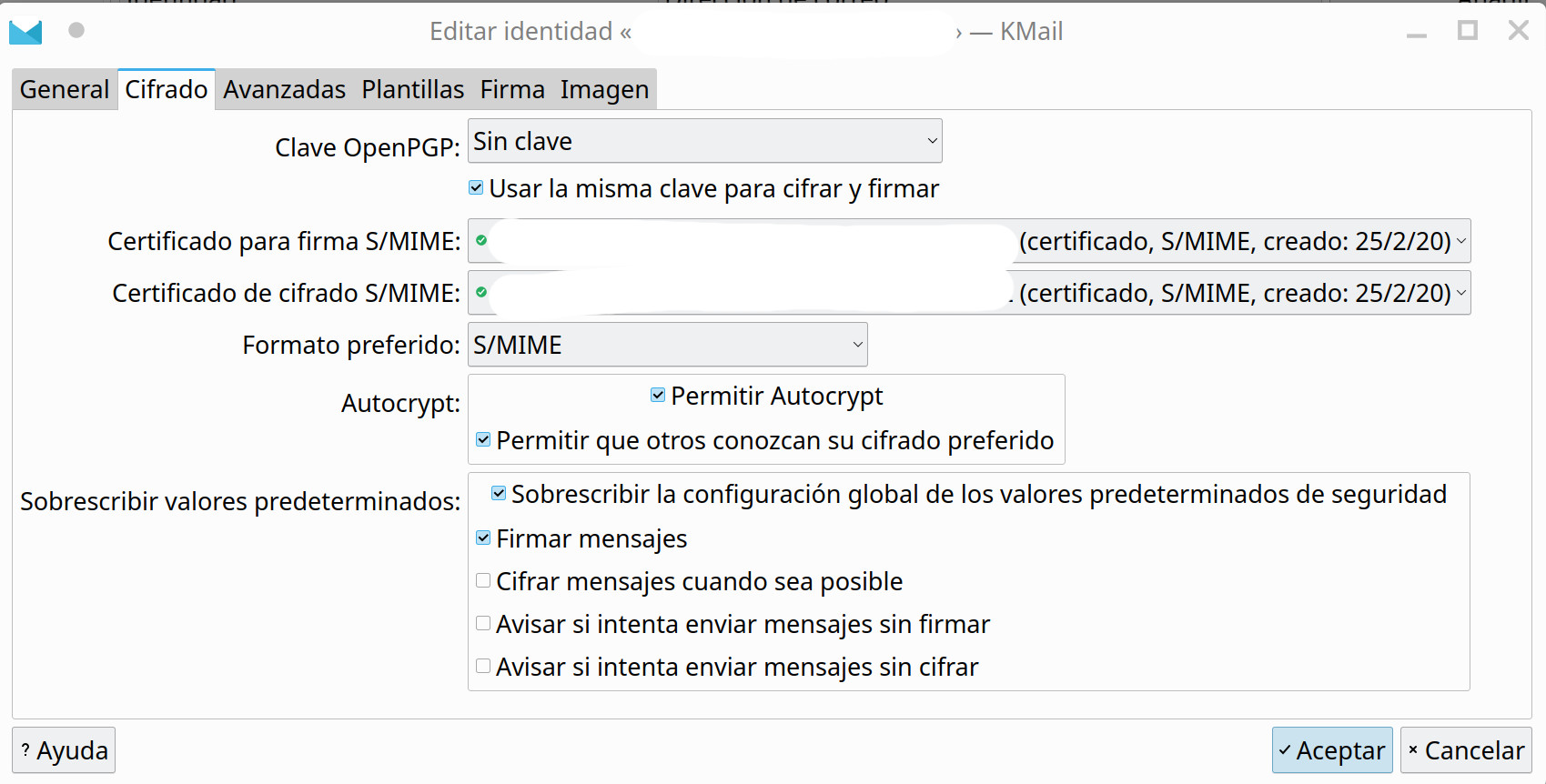Image resolution: width=1546 pixels, height=784 pixels.
Task: Enable Cifrar mensajes cuando sea posible
Action: pos(483,581)
